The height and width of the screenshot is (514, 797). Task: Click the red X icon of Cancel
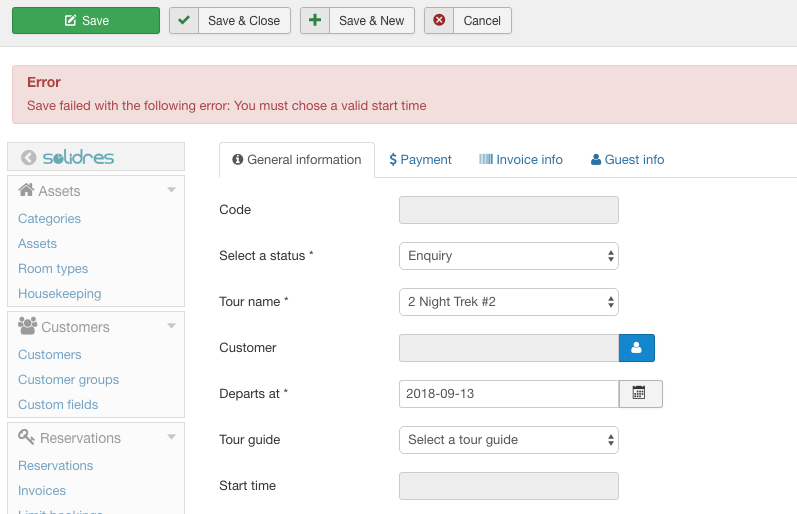pyautogui.click(x=439, y=21)
